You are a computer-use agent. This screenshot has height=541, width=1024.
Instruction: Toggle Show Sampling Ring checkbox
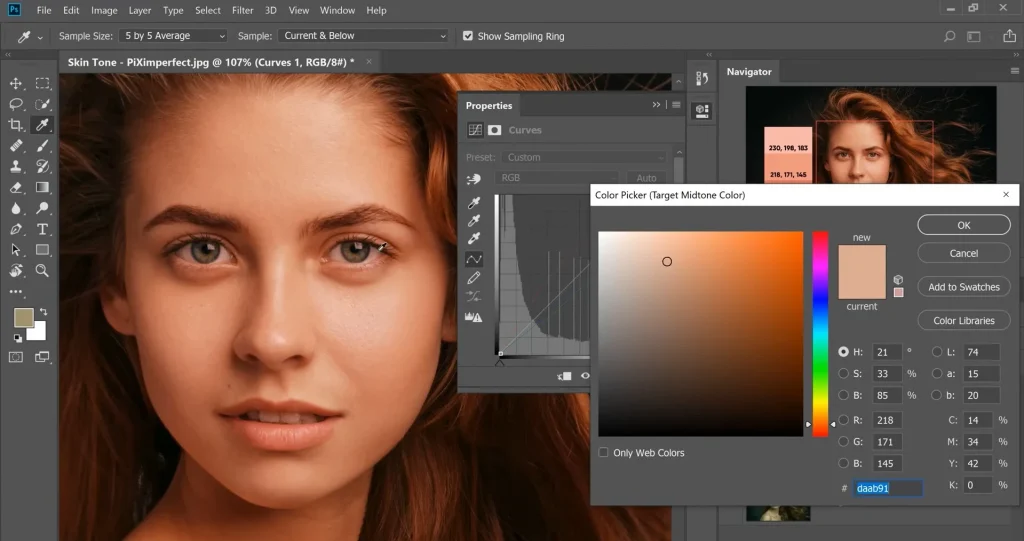coord(468,36)
